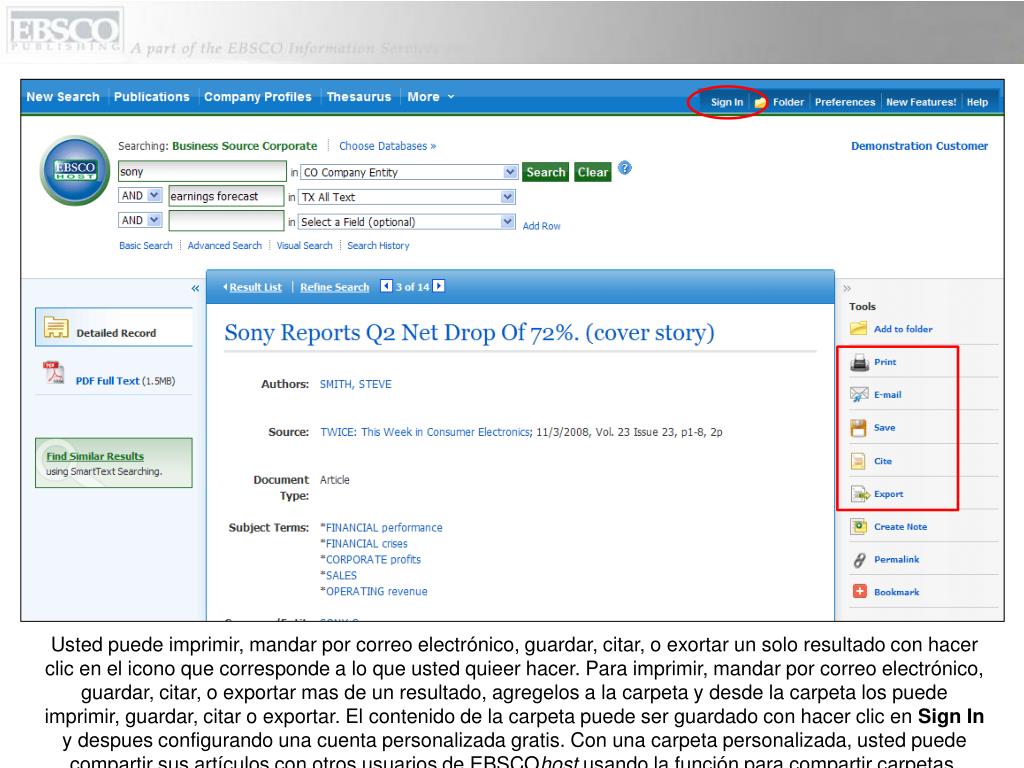The width and height of the screenshot is (1024, 768).
Task: Click the empty third search field
Action: pyautogui.click(x=226, y=221)
